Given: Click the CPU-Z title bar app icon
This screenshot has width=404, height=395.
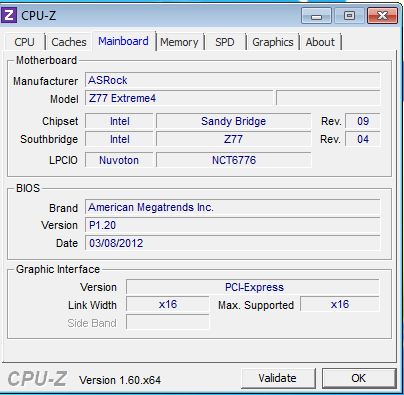Looking at the screenshot, I should point(9,15).
